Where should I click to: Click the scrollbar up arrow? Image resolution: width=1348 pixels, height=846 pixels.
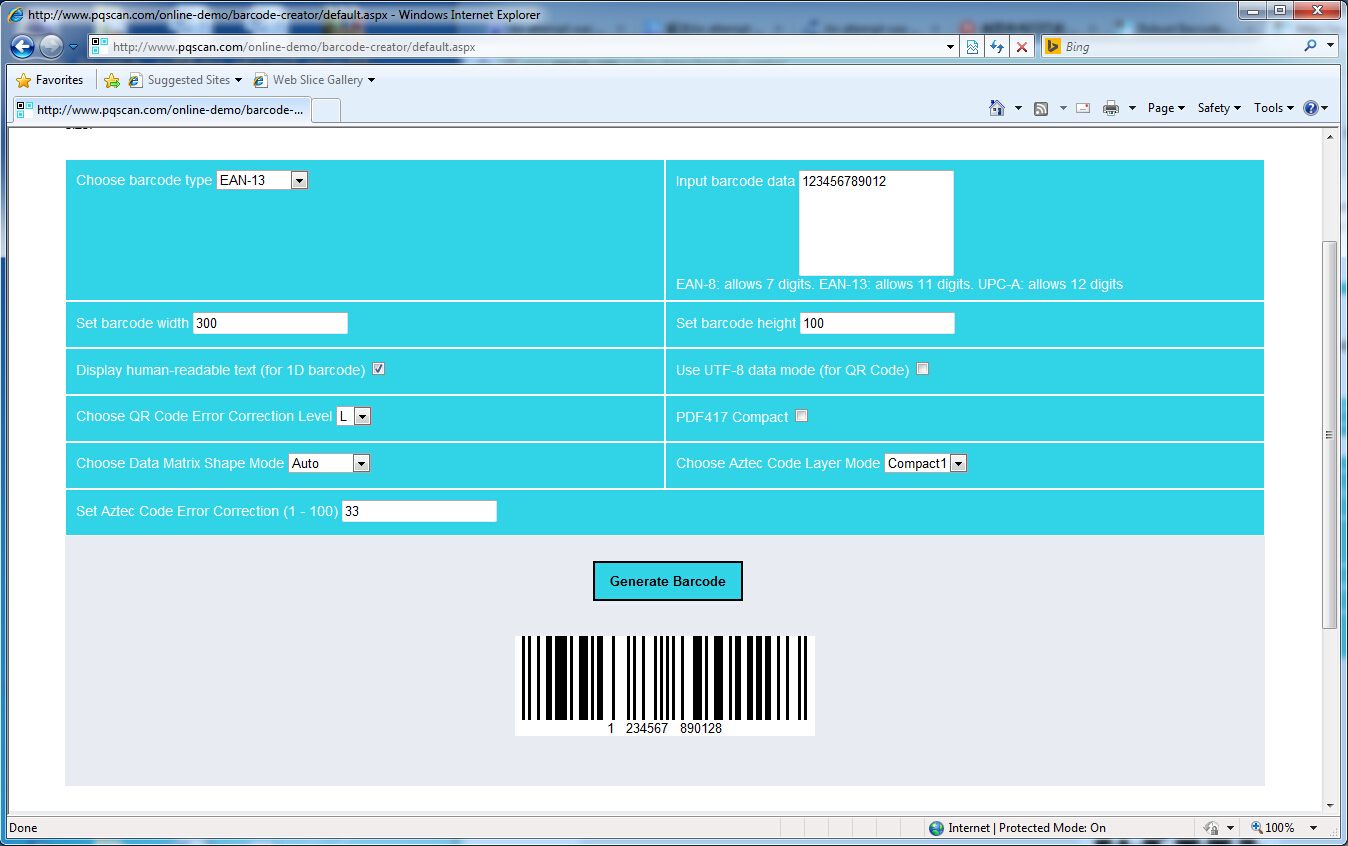click(1329, 137)
